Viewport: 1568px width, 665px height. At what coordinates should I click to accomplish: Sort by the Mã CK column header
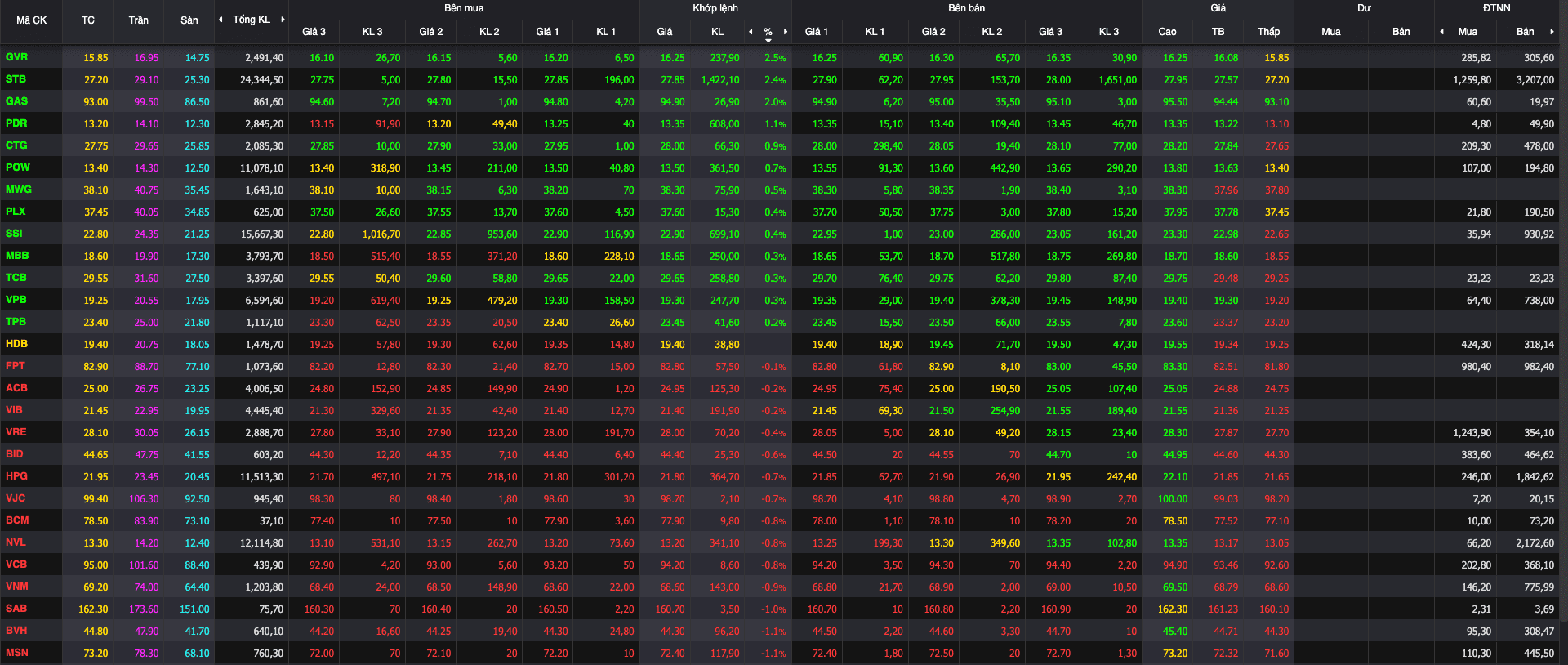(x=31, y=20)
